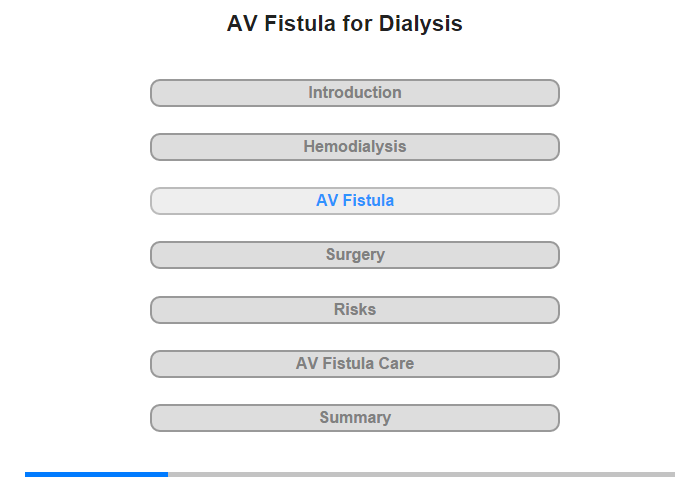The image size is (700, 480).
Task: Jump to the Summary section
Action: (355, 417)
